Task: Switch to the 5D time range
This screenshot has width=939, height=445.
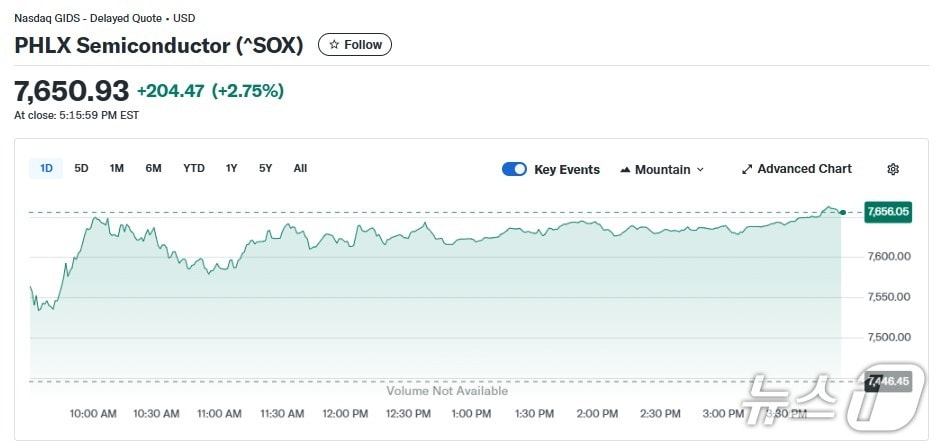Action: click(82, 168)
